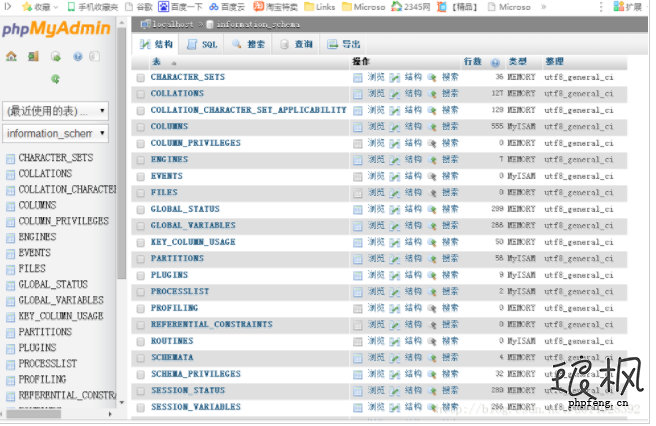Click the green reload navigation icon
656x426 pixels.
tap(55, 79)
